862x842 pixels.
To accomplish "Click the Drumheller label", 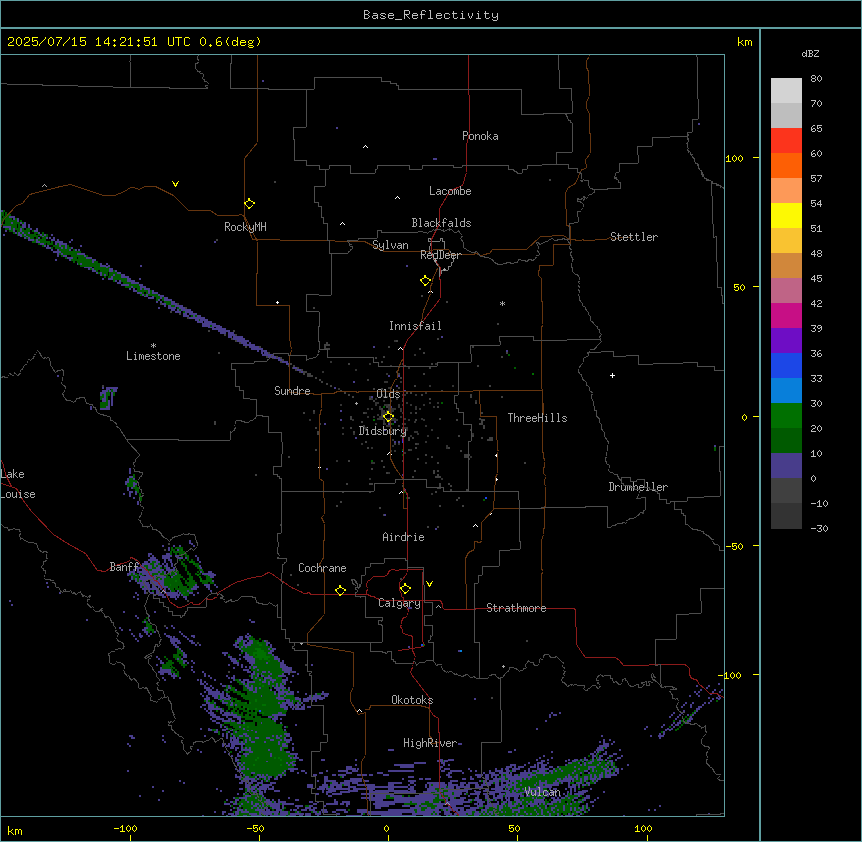I will (x=638, y=487).
